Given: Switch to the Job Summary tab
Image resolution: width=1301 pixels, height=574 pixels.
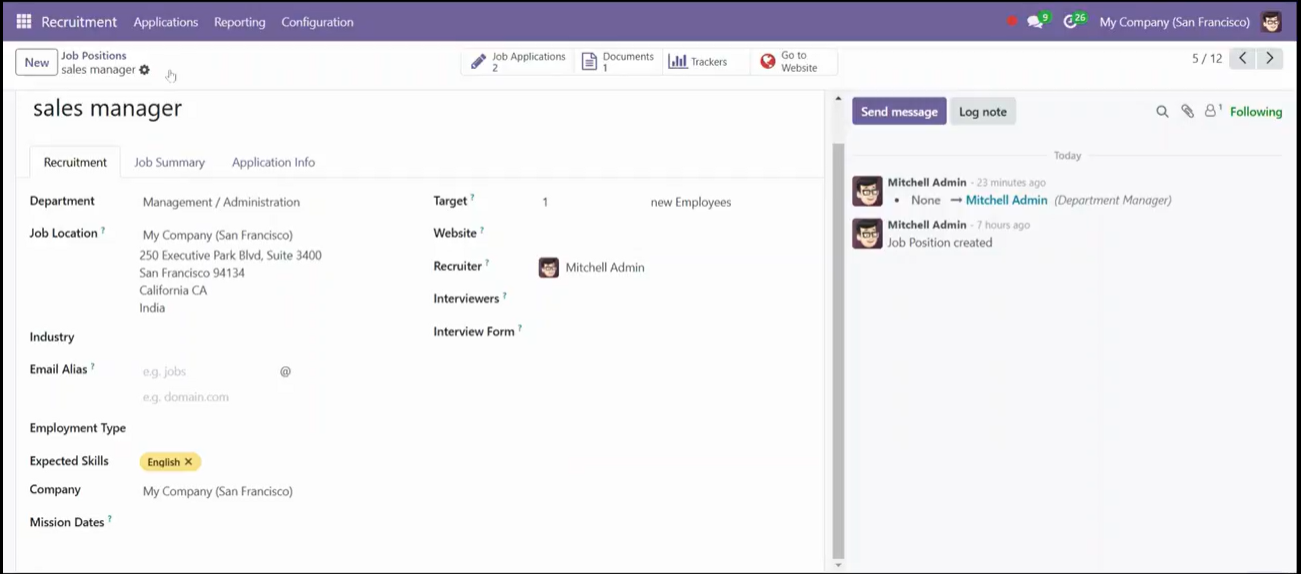Looking at the screenshot, I should pyautogui.click(x=170, y=162).
